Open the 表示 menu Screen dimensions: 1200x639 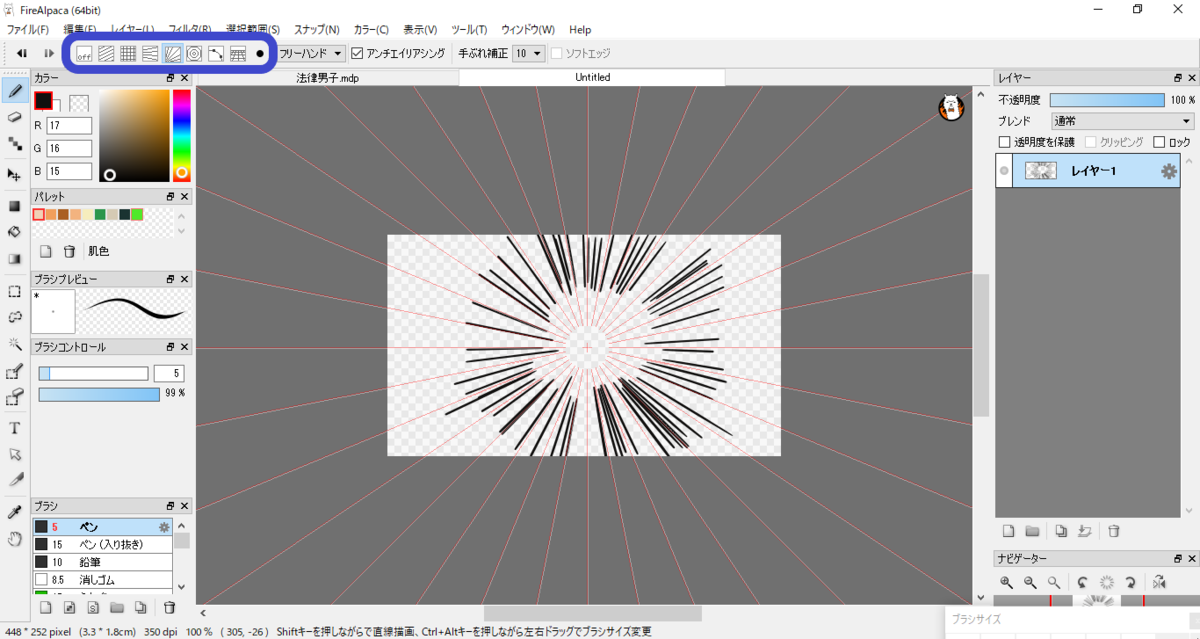click(420, 30)
